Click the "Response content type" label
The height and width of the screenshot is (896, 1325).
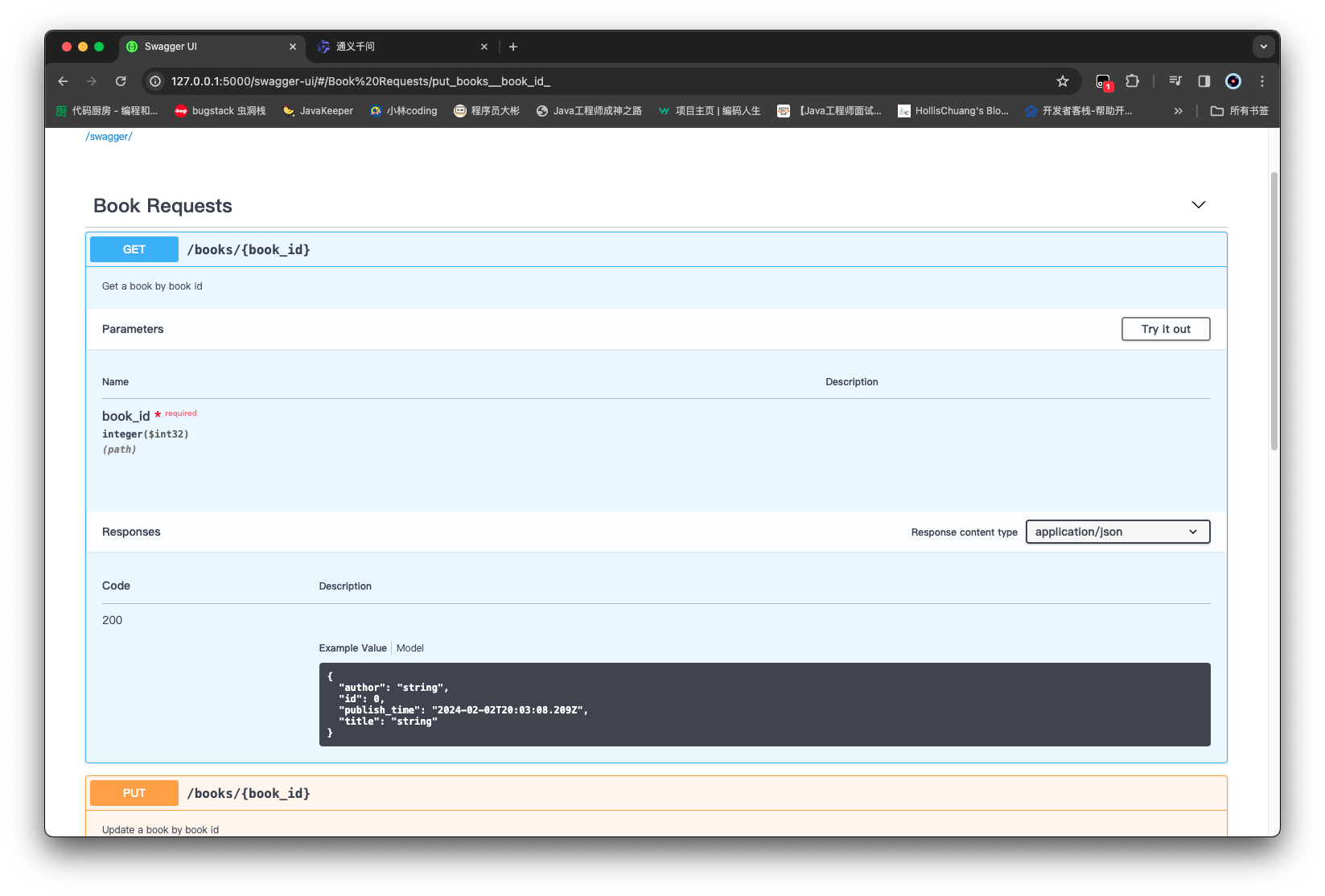[x=965, y=532]
